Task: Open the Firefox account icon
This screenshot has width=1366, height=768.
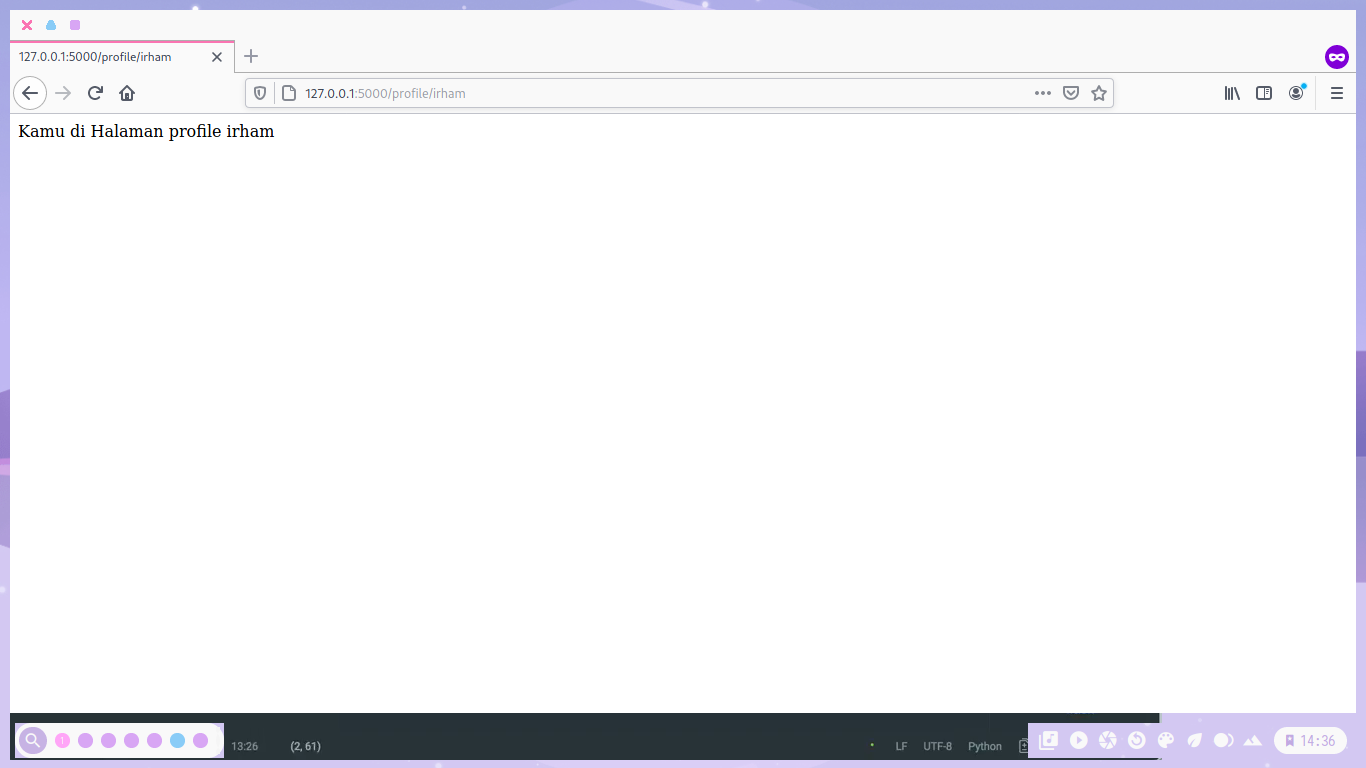Action: coord(1296,93)
